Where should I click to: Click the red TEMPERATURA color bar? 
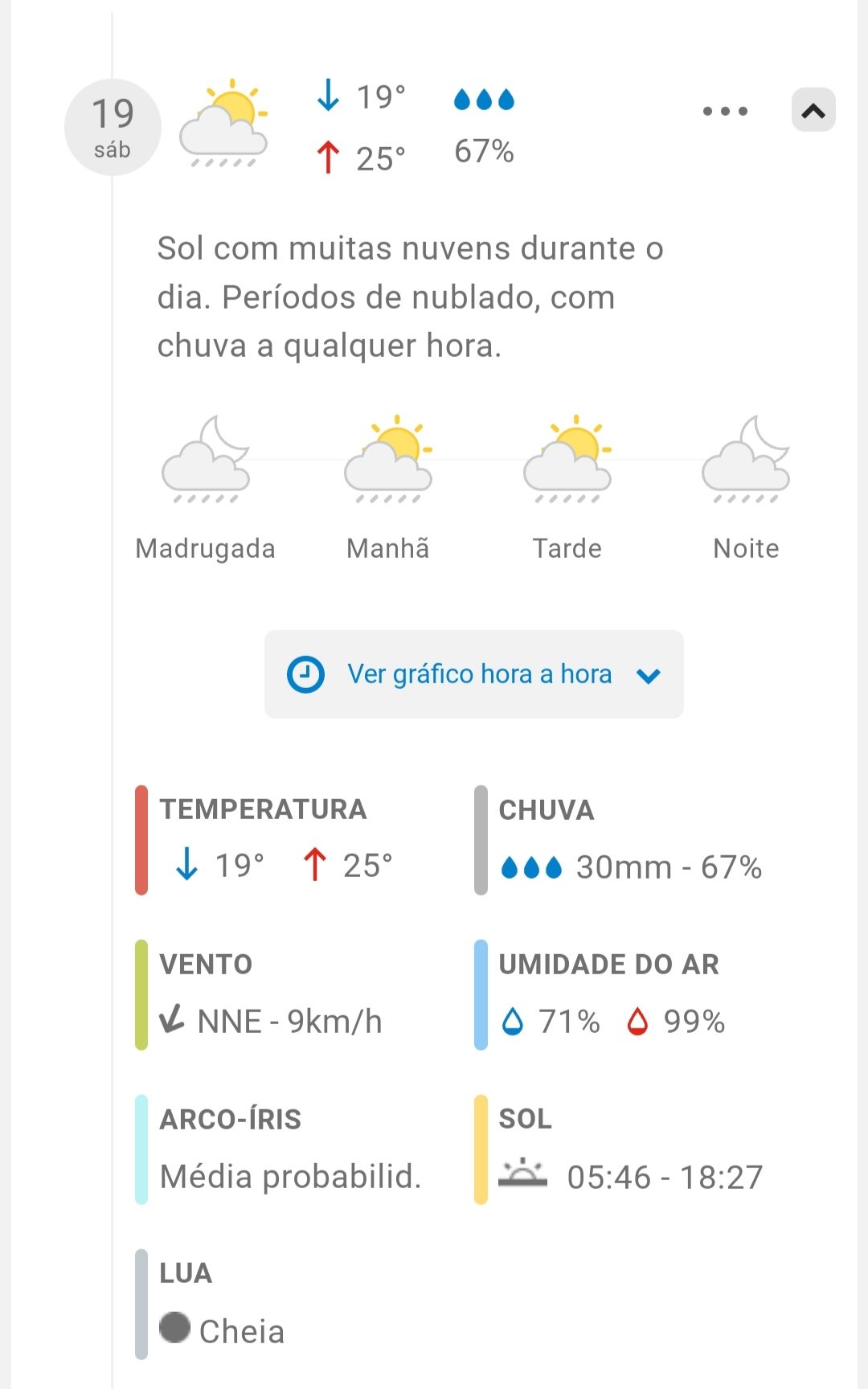(x=141, y=840)
